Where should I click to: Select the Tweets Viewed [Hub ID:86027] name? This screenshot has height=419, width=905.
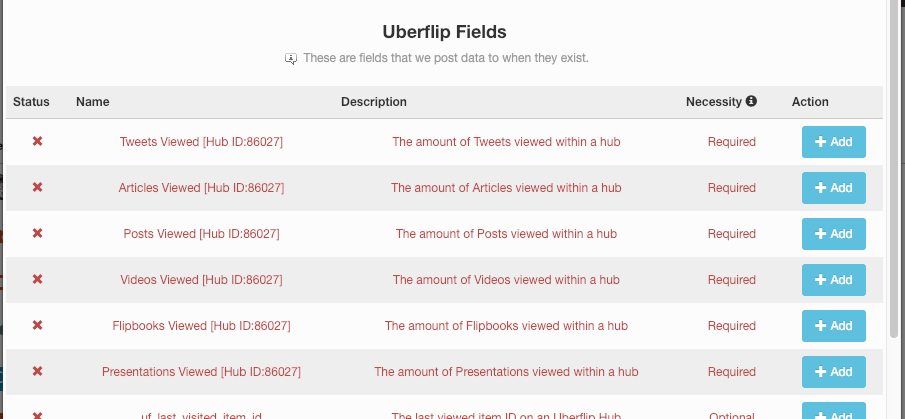(x=201, y=141)
